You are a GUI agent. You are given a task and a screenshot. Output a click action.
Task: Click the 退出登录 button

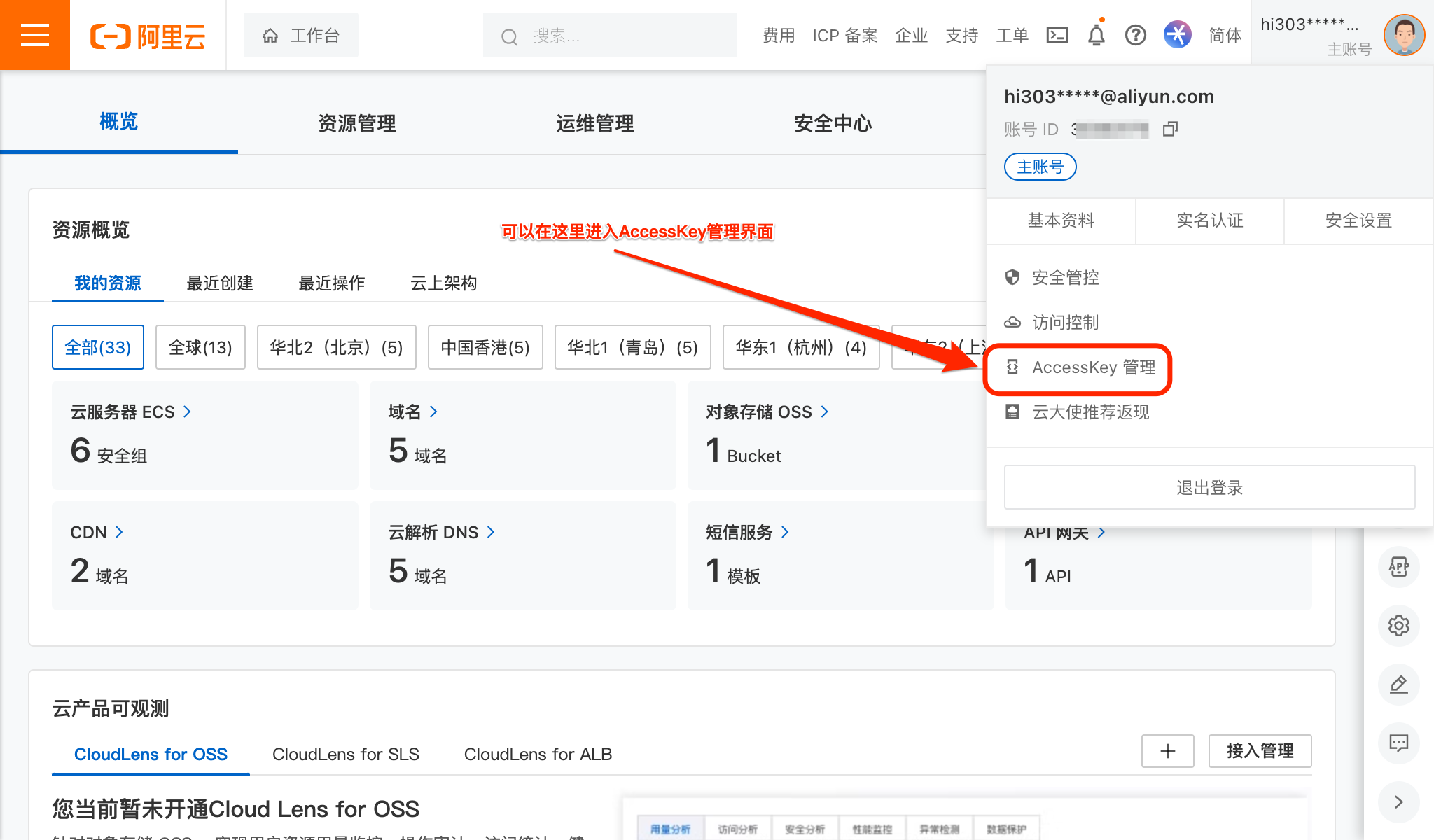(1209, 487)
